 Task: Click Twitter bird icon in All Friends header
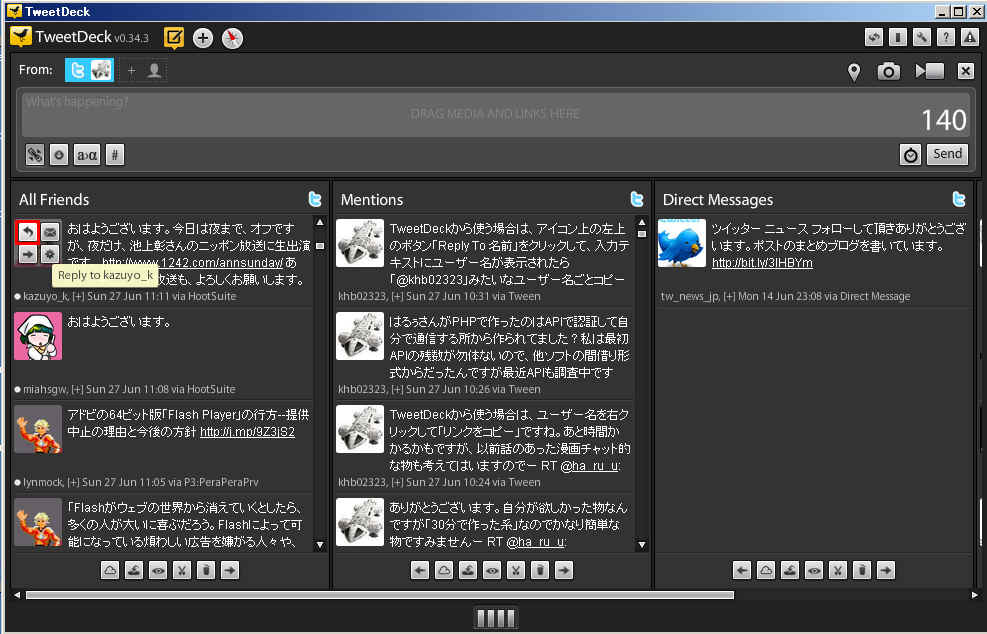tap(315, 199)
